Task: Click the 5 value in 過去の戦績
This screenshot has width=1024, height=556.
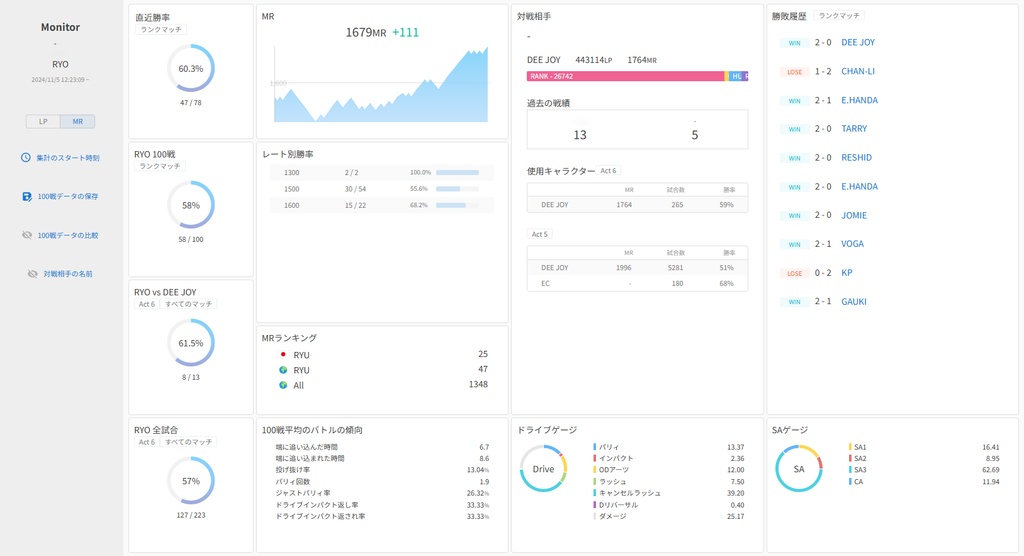Action: pos(695,135)
